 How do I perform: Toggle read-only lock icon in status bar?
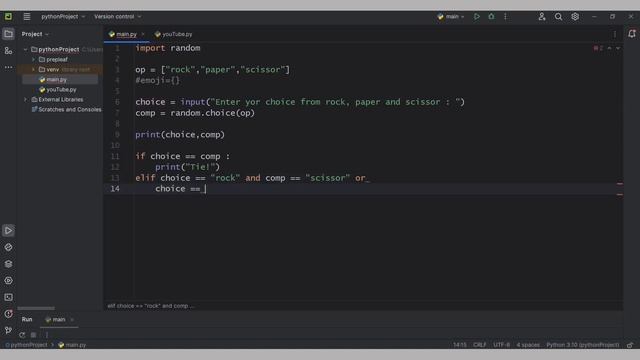[x=630, y=345]
